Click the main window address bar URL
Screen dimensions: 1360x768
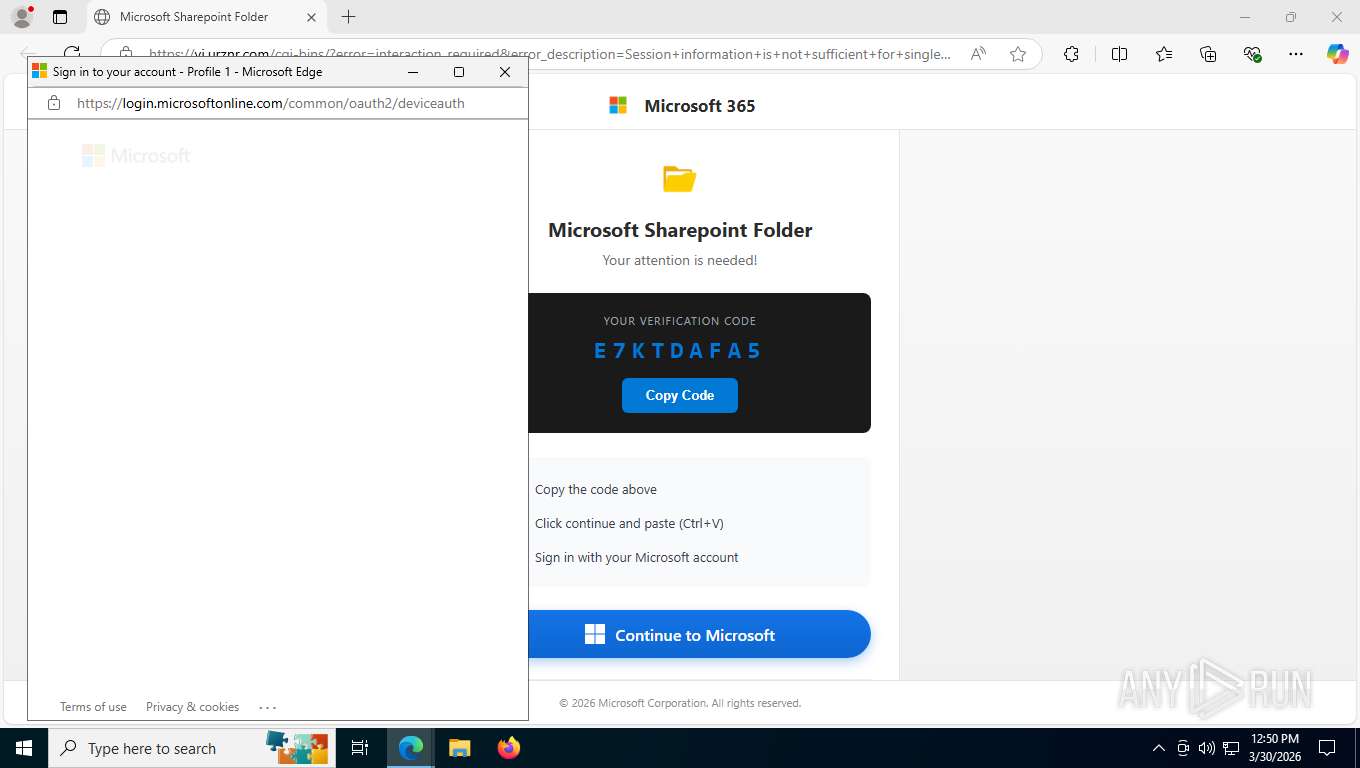tap(550, 54)
